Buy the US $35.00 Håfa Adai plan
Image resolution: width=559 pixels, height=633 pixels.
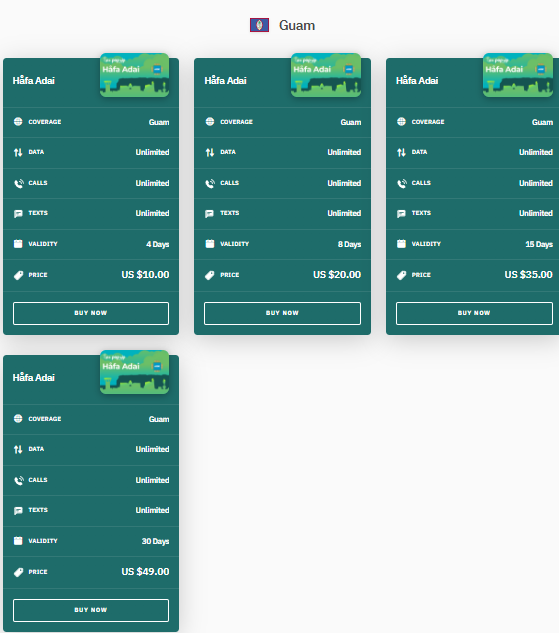[x=474, y=313]
